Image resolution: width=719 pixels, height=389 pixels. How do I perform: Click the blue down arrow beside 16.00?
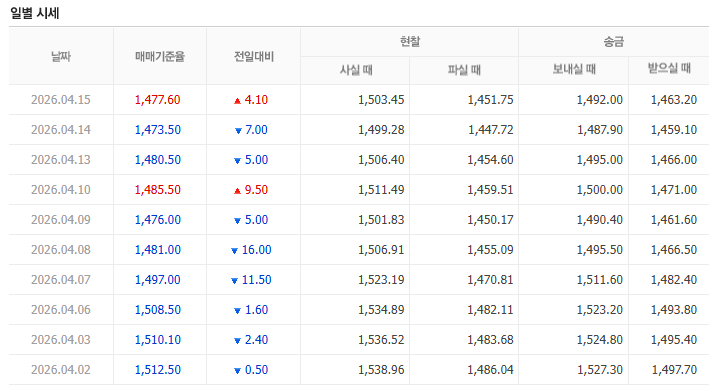tap(234, 250)
